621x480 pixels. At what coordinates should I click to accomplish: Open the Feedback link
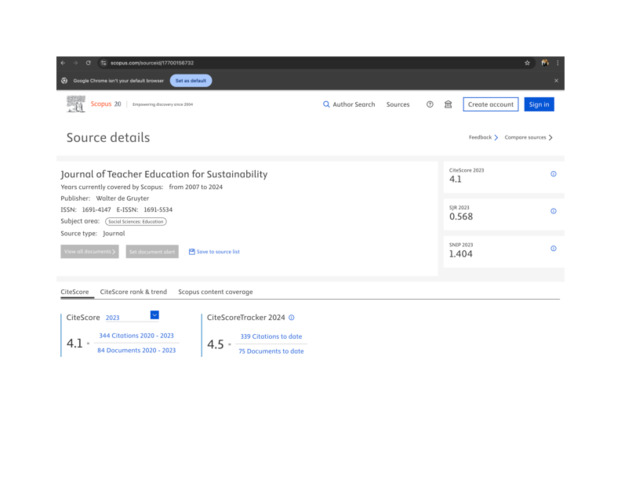coord(483,137)
